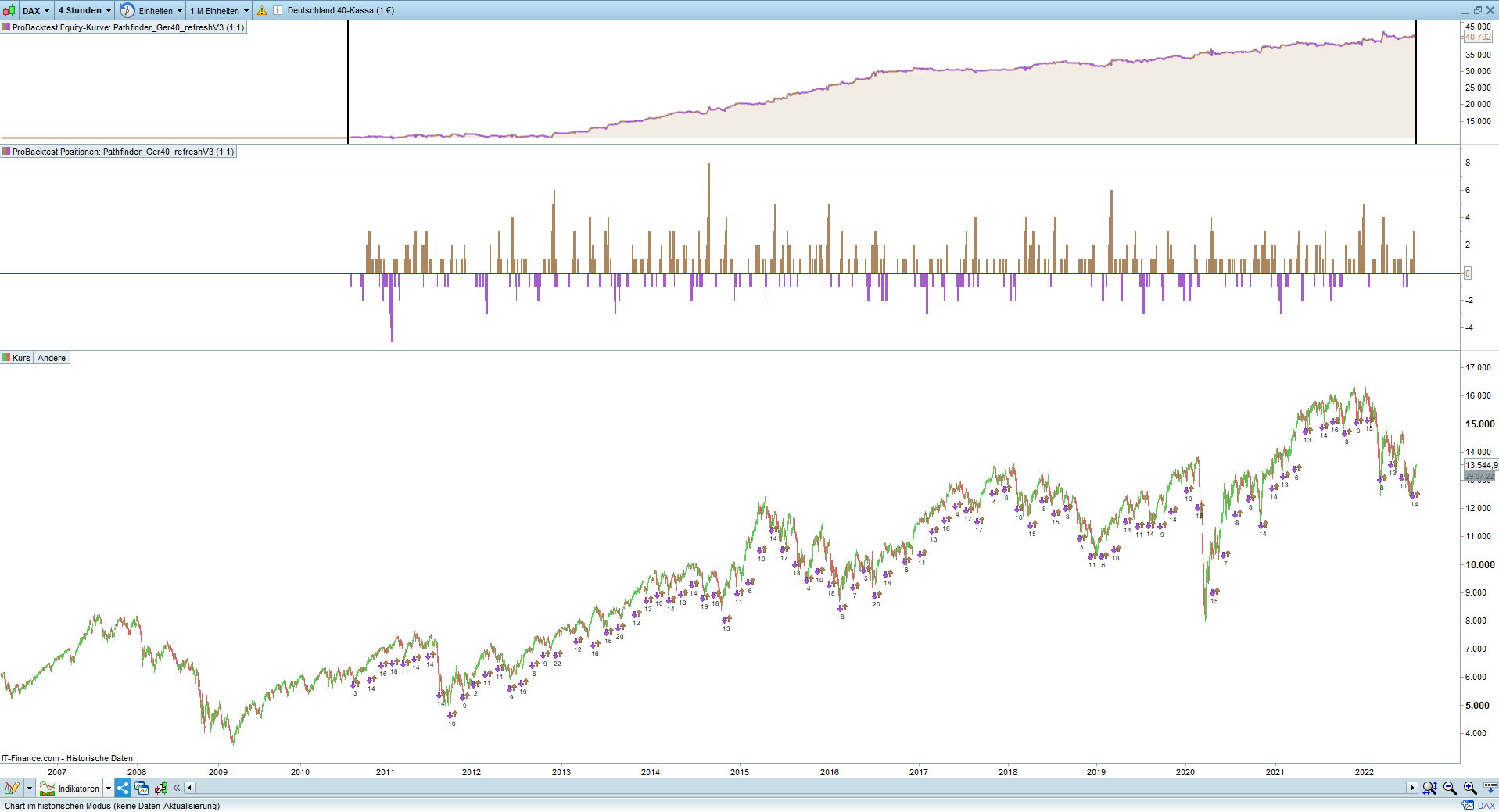Switch to the Andere tab

click(52, 358)
